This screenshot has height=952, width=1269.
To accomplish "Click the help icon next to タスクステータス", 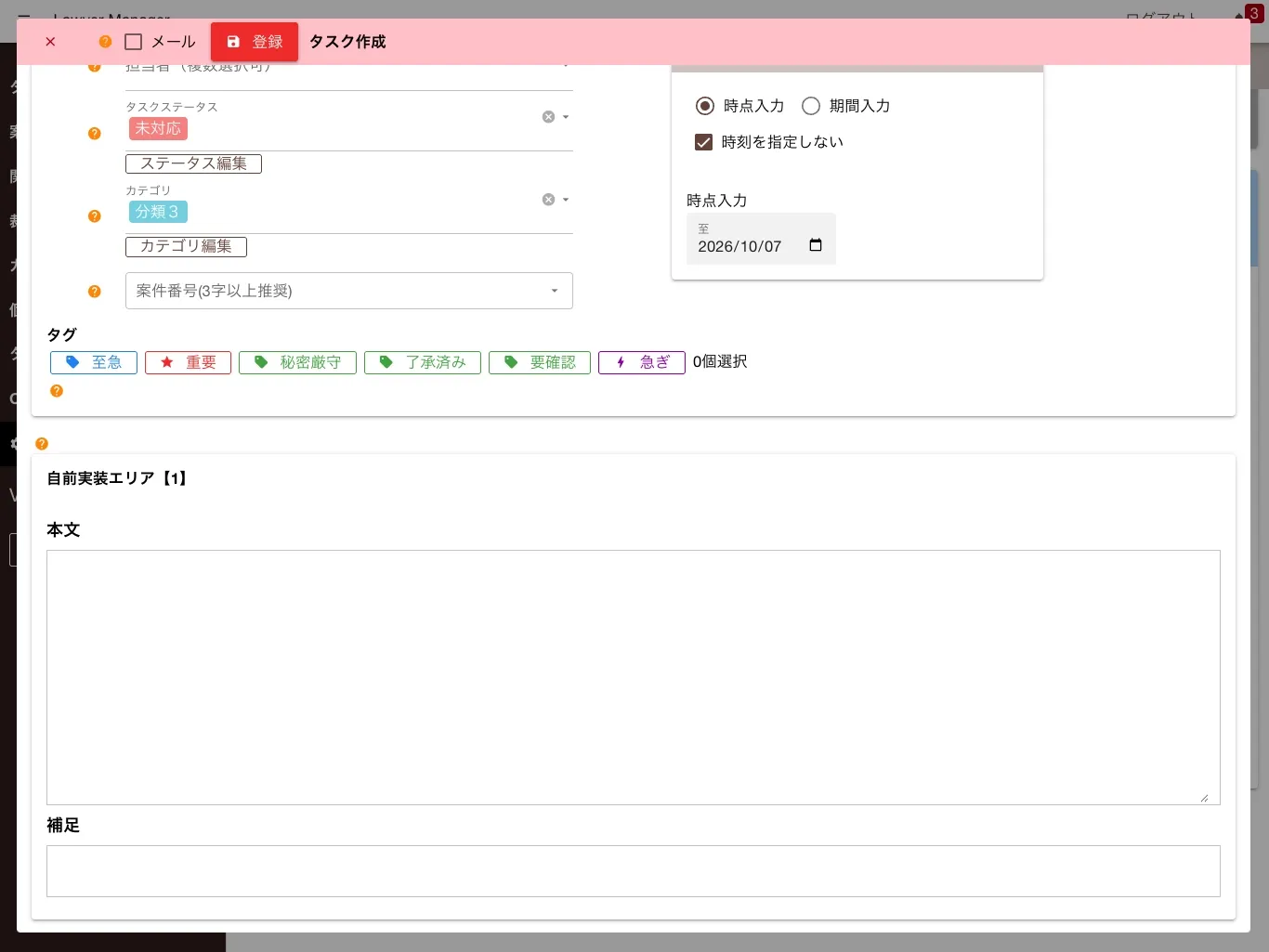I will [x=94, y=134].
